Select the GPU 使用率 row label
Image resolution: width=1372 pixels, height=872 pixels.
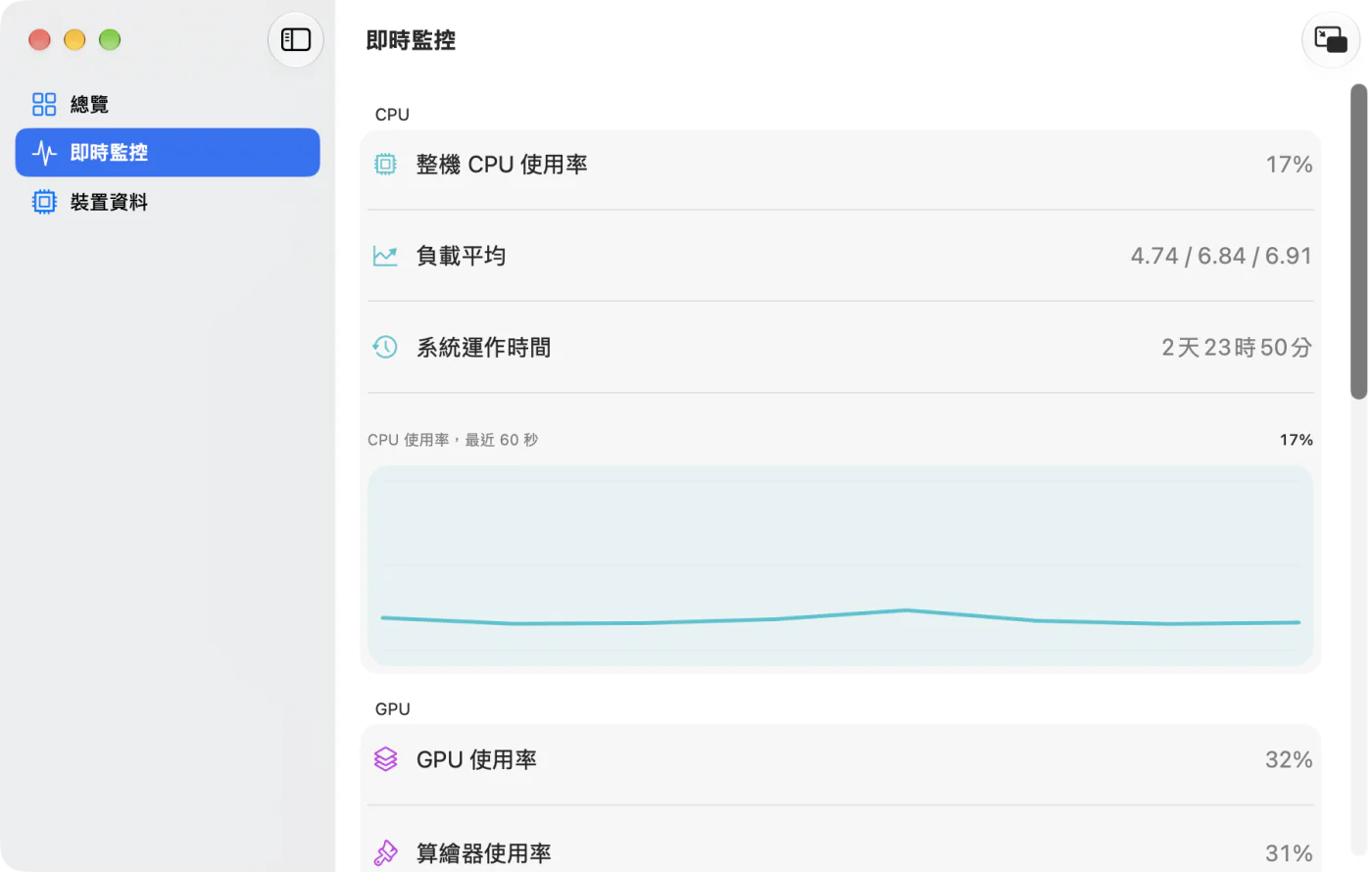click(x=476, y=759)
